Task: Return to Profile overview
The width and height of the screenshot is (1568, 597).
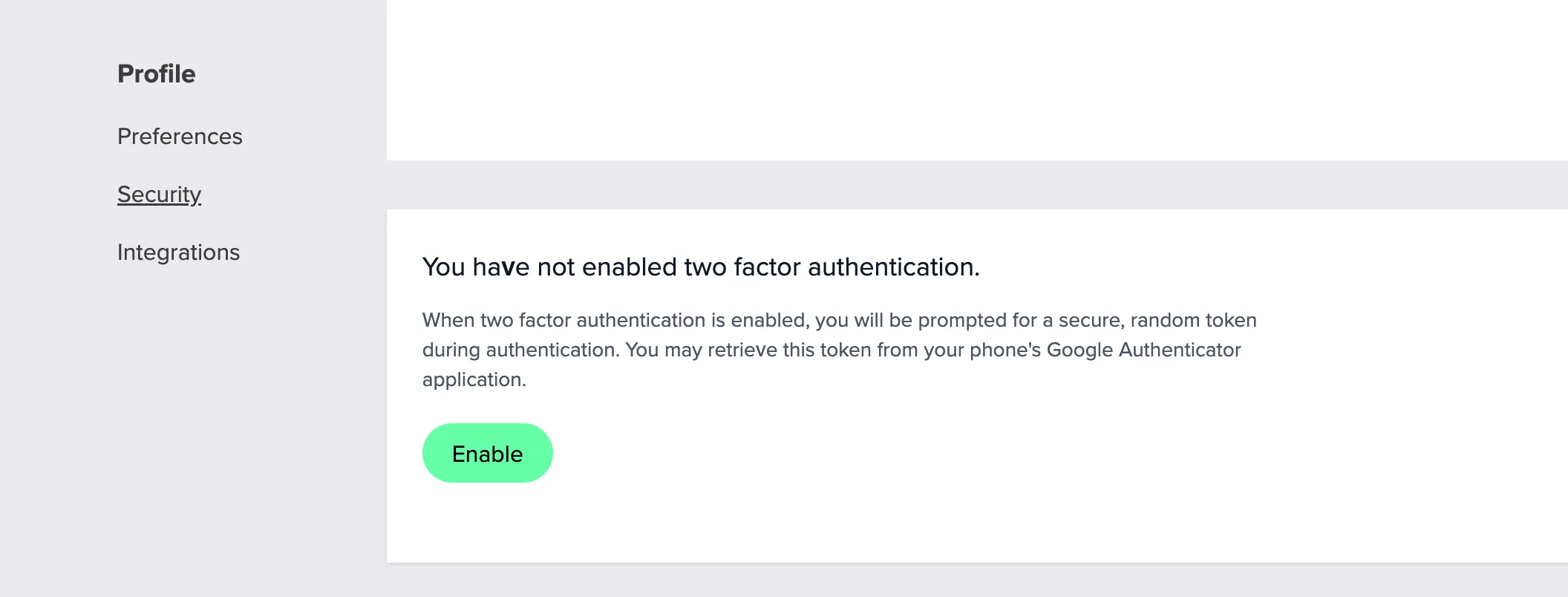Action: pos(156,73)
